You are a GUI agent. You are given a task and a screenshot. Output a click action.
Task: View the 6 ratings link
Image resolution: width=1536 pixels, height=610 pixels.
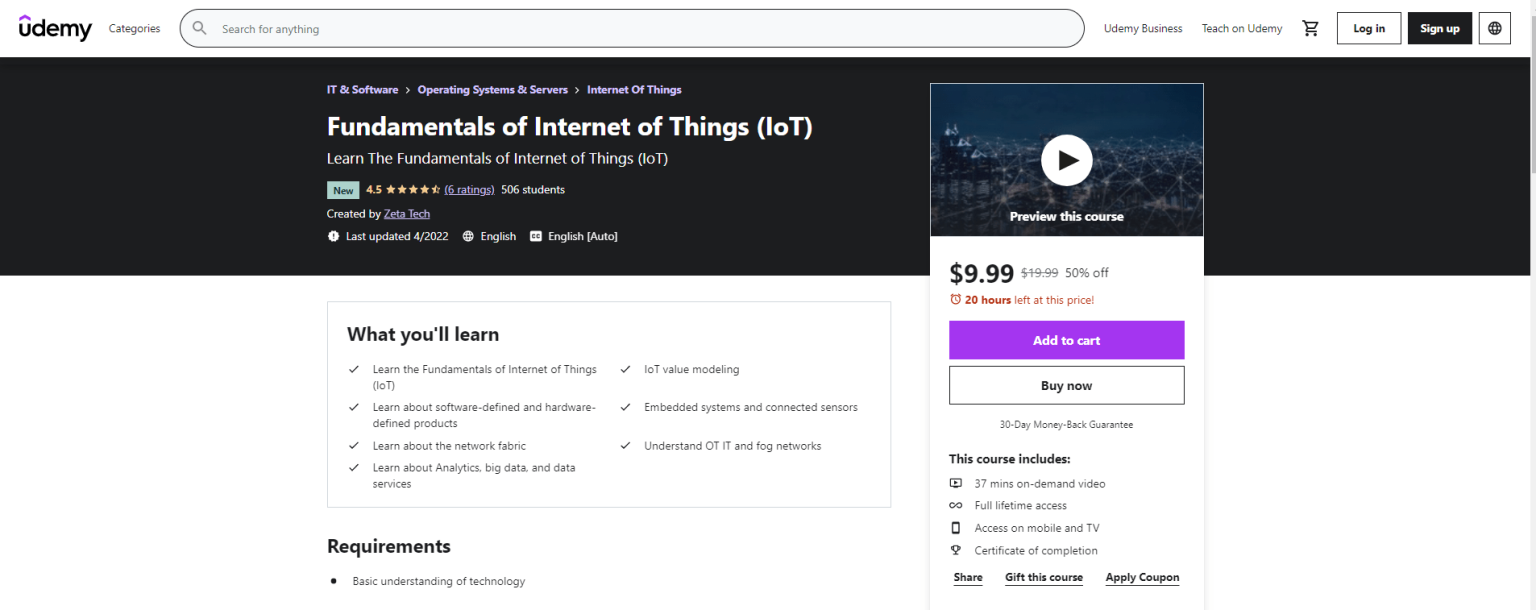(x=469, y=189)
